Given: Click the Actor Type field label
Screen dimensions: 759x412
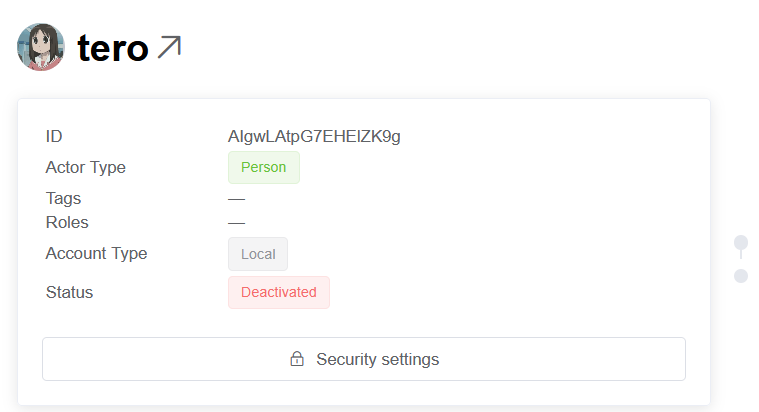Looking at the screenshot, I should [86, 167].
